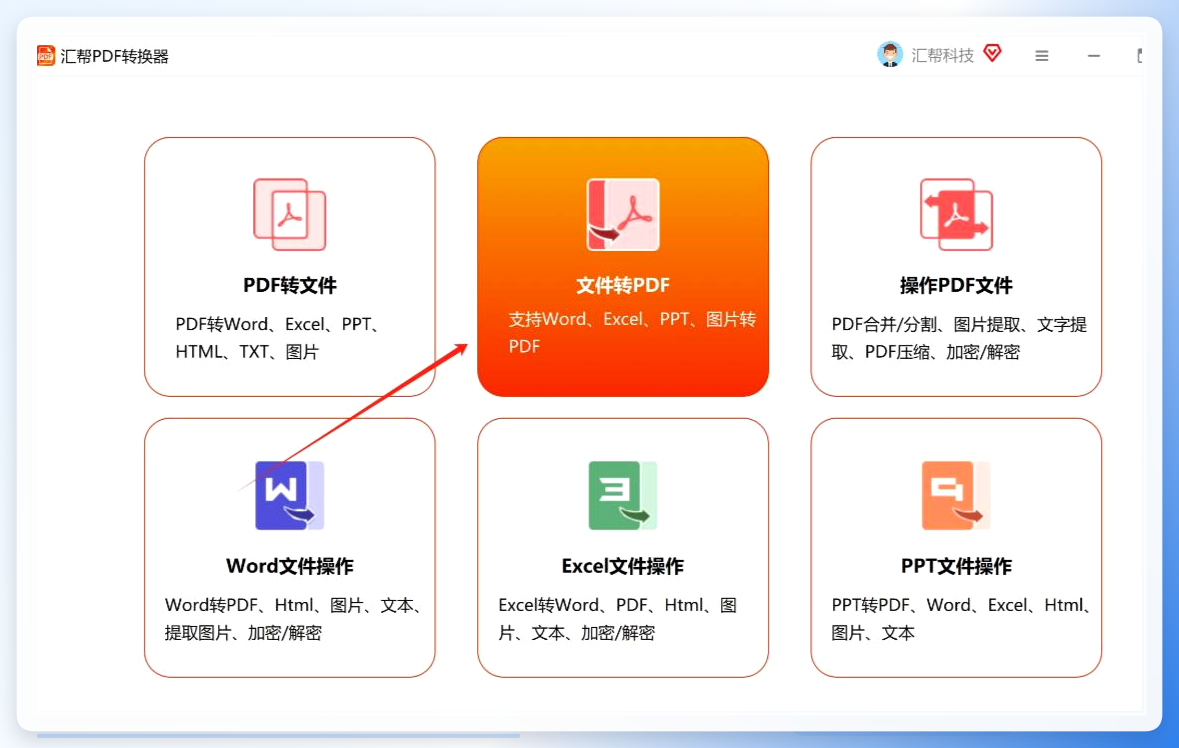Click the Excel文件操作 title text

[623, 566]
